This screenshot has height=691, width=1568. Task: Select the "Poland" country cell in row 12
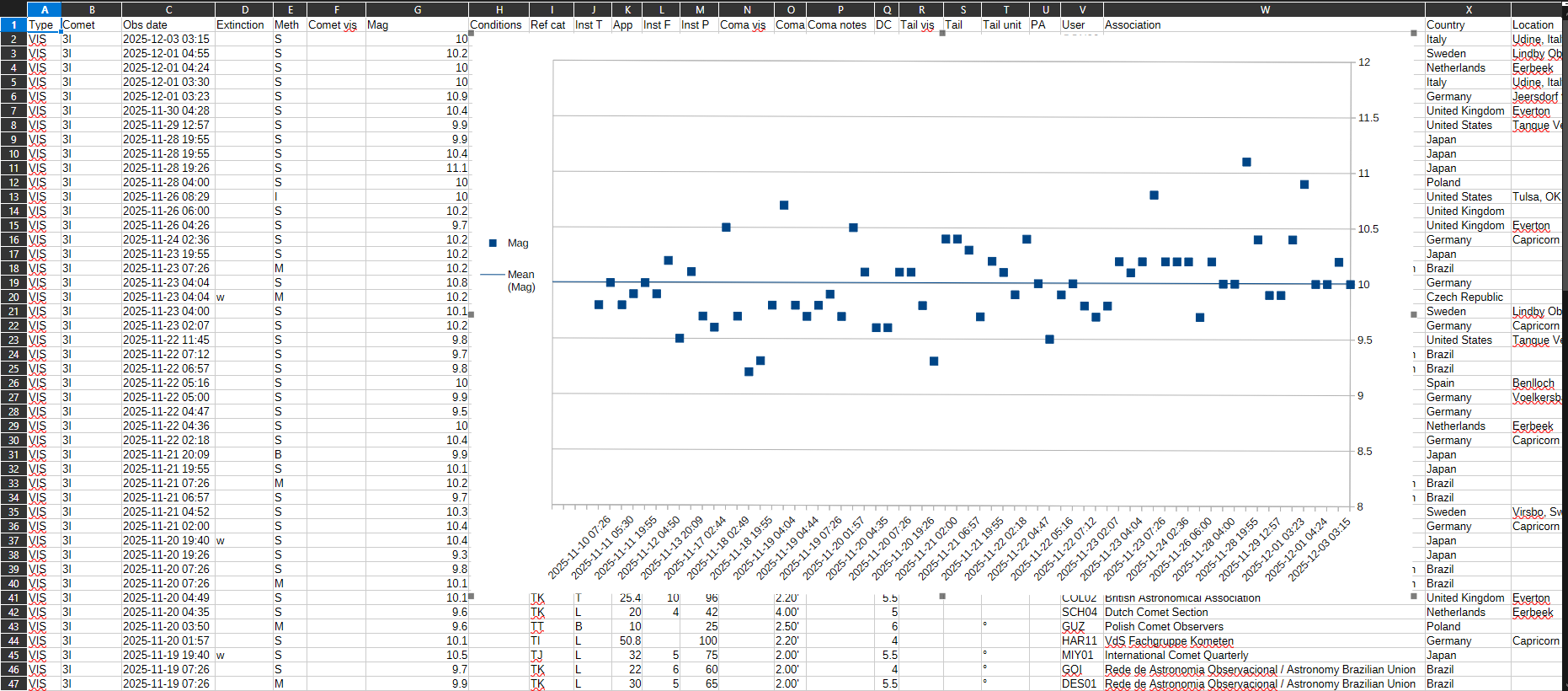pyautogui.click(x=1468, y=182)
